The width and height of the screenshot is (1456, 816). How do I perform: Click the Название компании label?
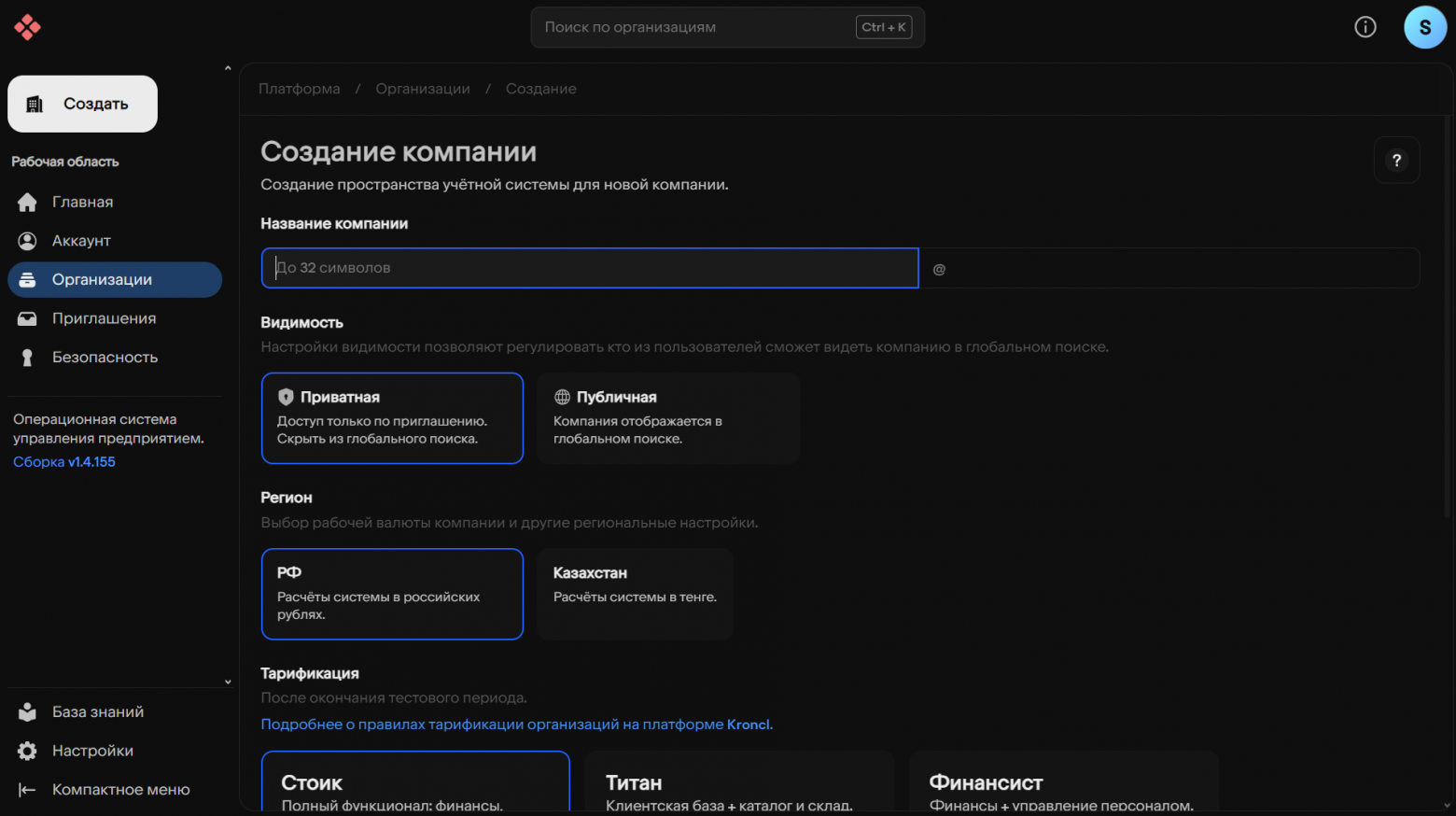click(x=334, y=223)
